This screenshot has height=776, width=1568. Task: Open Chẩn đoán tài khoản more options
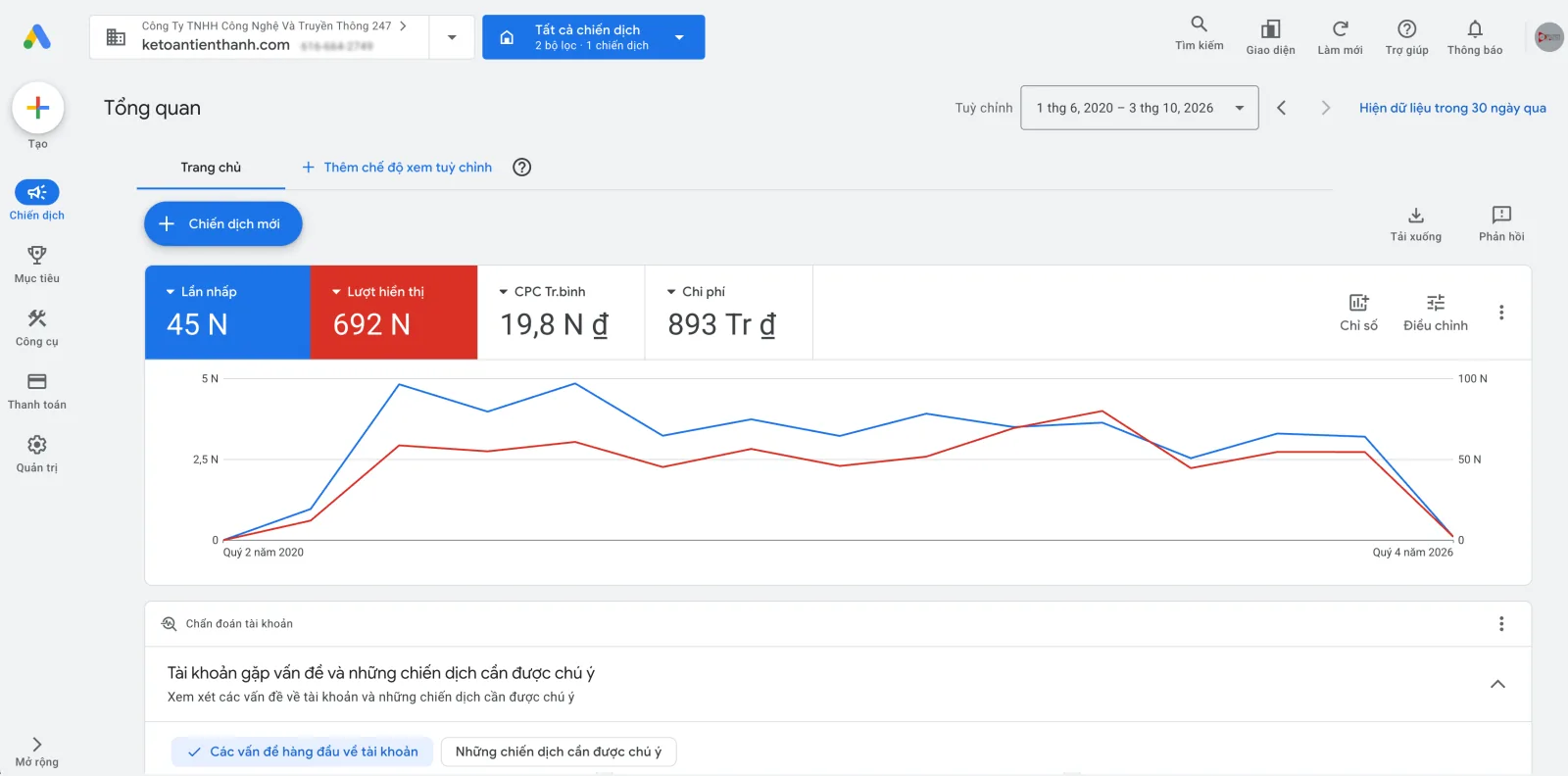pyautogui.click(x=1501, y=624)
